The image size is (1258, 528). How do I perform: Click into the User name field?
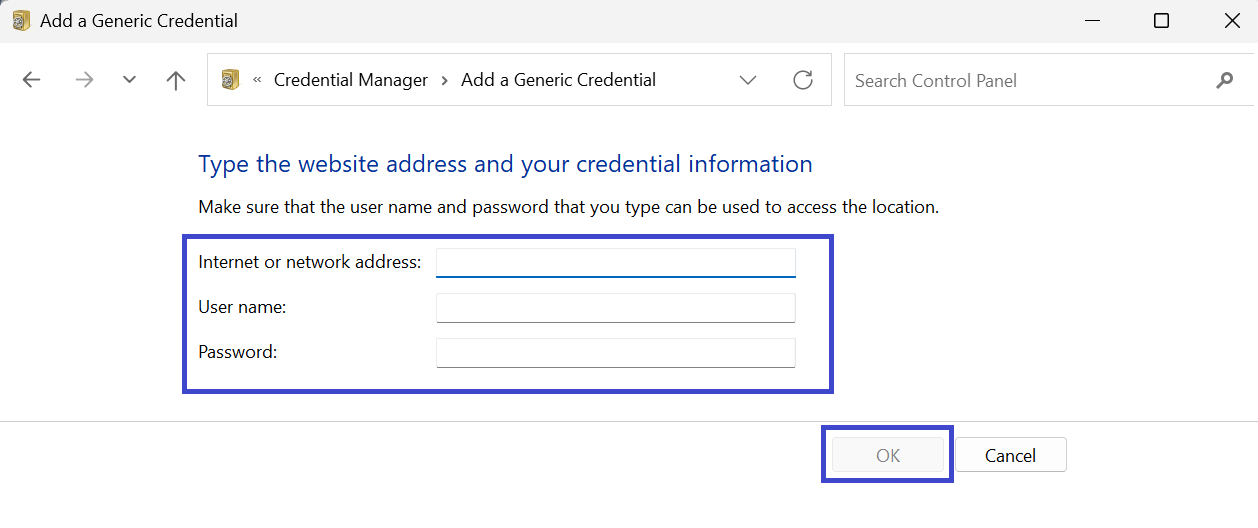(615, 308)
